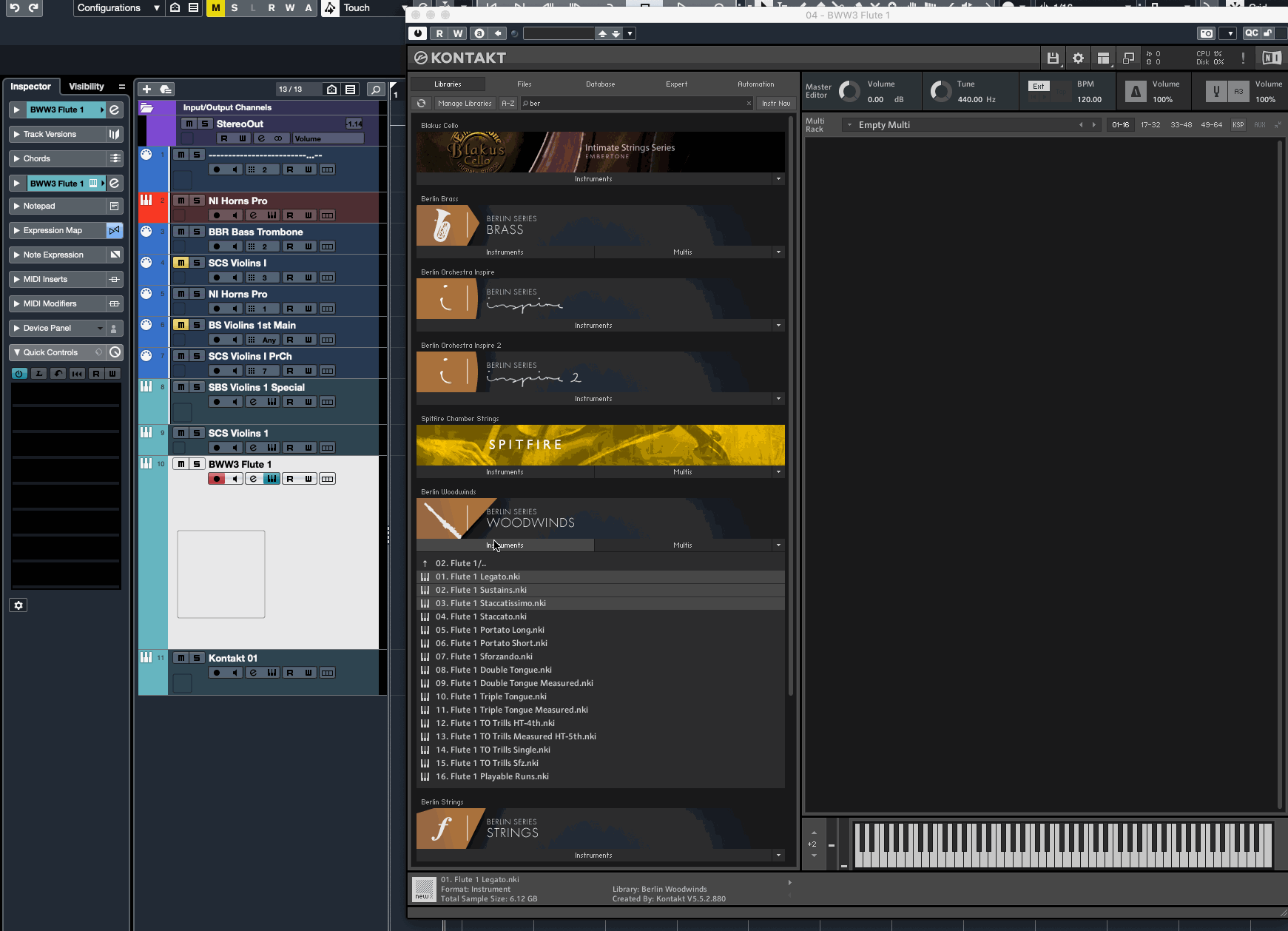Refresh the Kontakt library list
Viewport: 1288px width, 931px height.
coord(422,104)
